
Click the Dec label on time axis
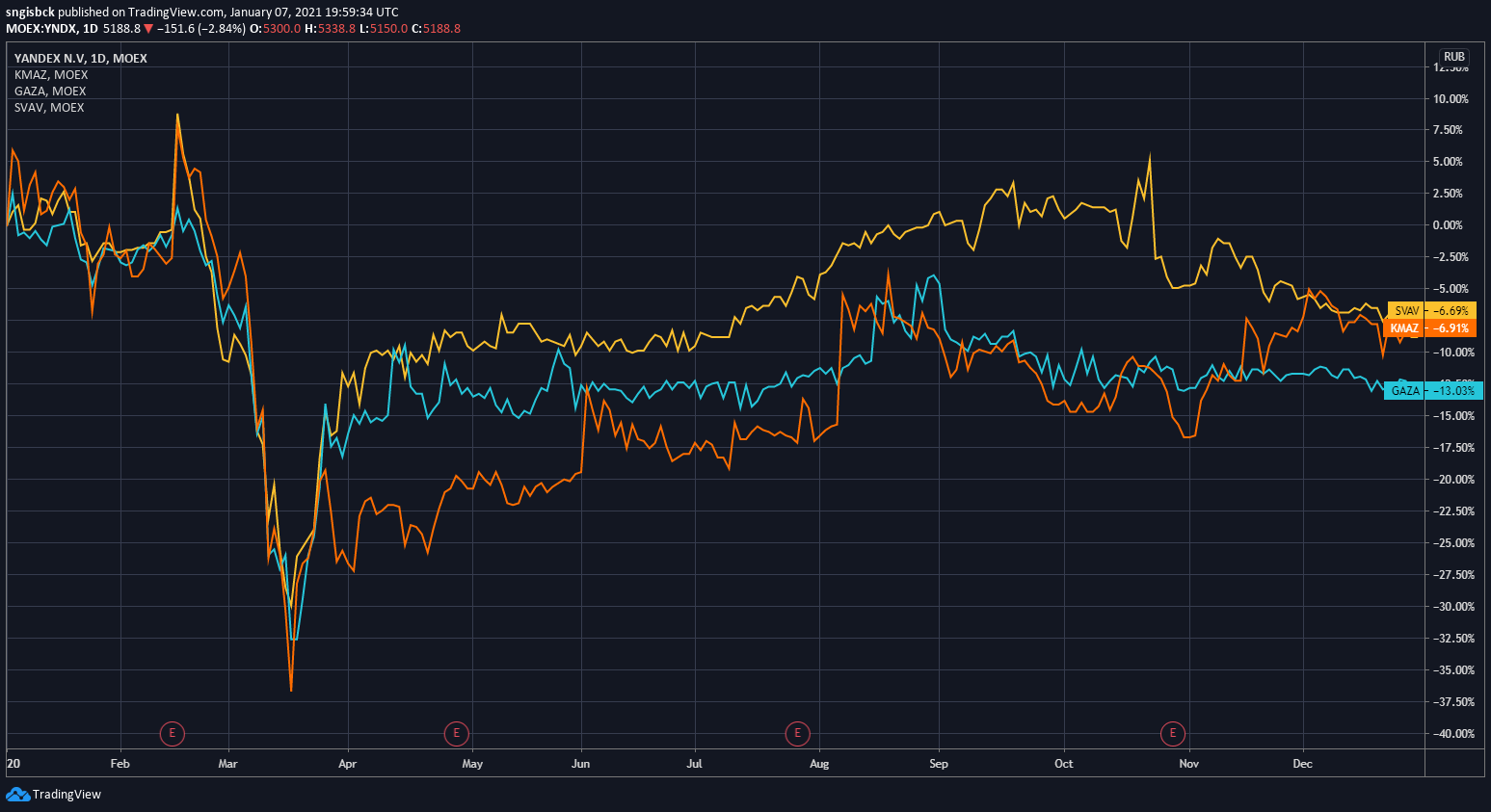pos(1302,764)
